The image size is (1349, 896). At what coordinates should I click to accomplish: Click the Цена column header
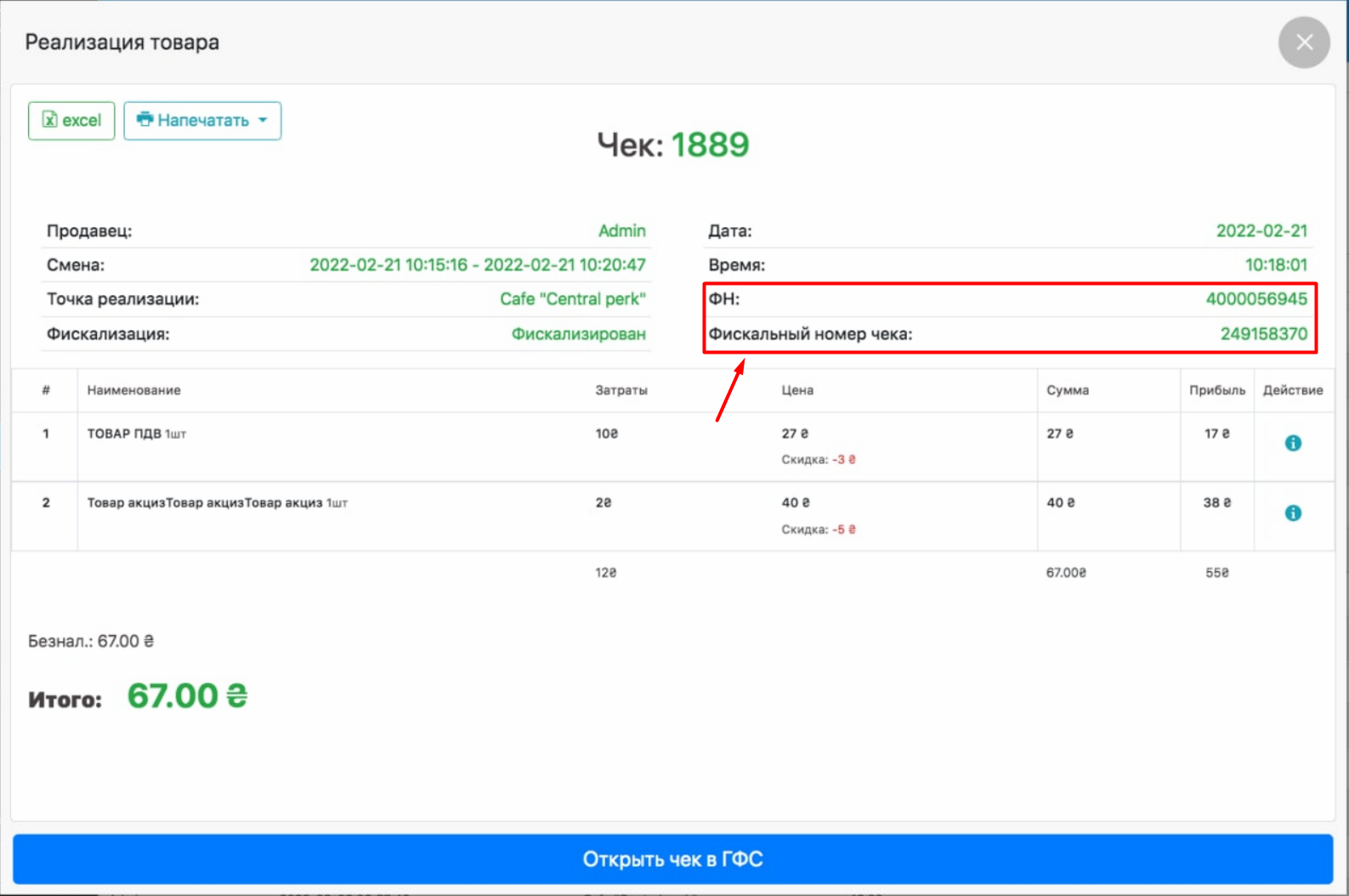[x=797, y=390]
